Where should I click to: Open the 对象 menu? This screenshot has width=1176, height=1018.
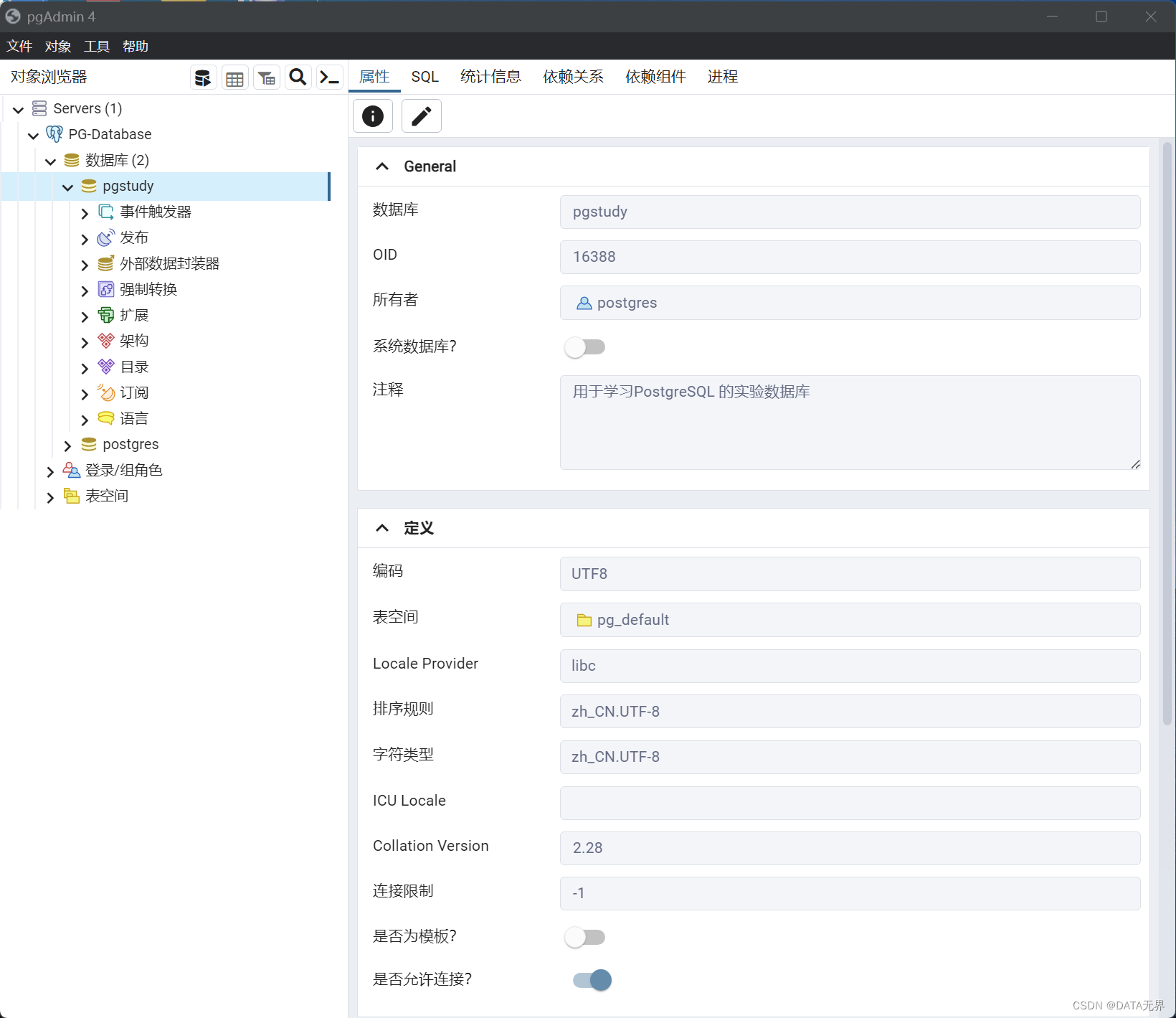[x=58, y=46]
